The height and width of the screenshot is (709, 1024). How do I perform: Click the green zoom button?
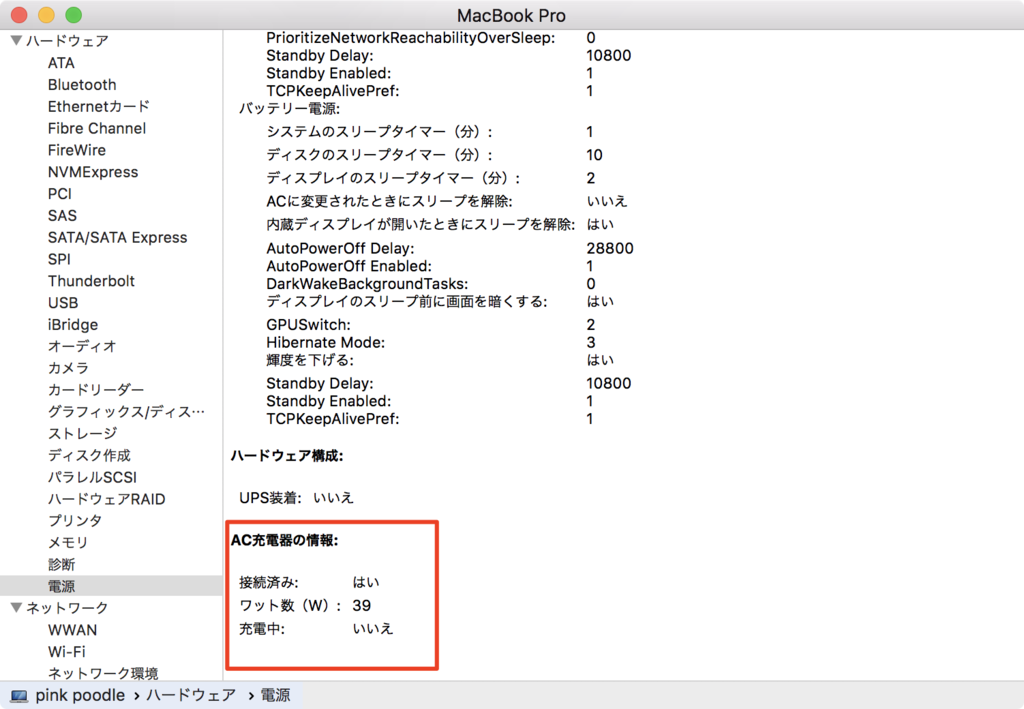point(74,14)
